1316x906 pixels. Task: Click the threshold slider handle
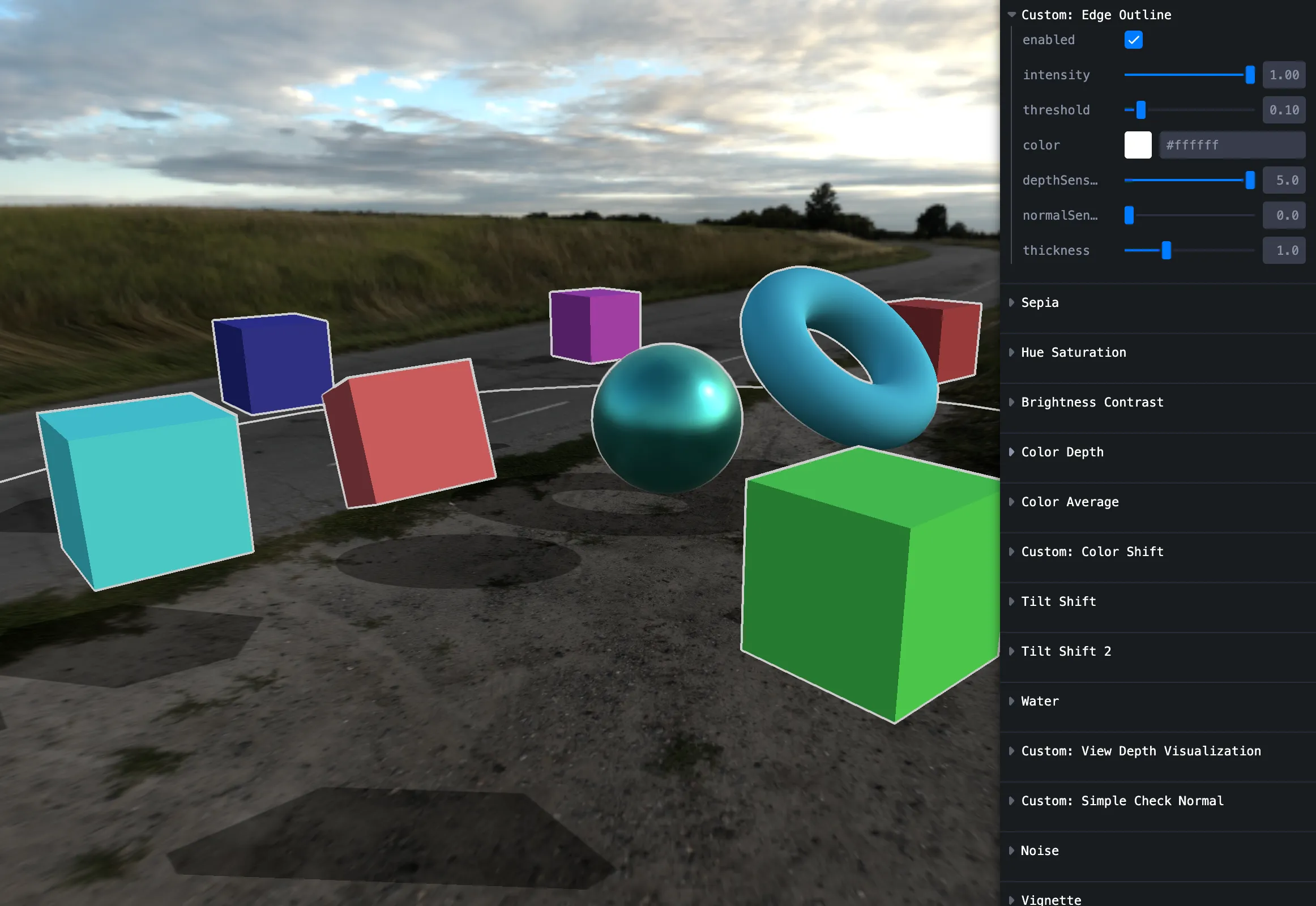pos(1140,110)
